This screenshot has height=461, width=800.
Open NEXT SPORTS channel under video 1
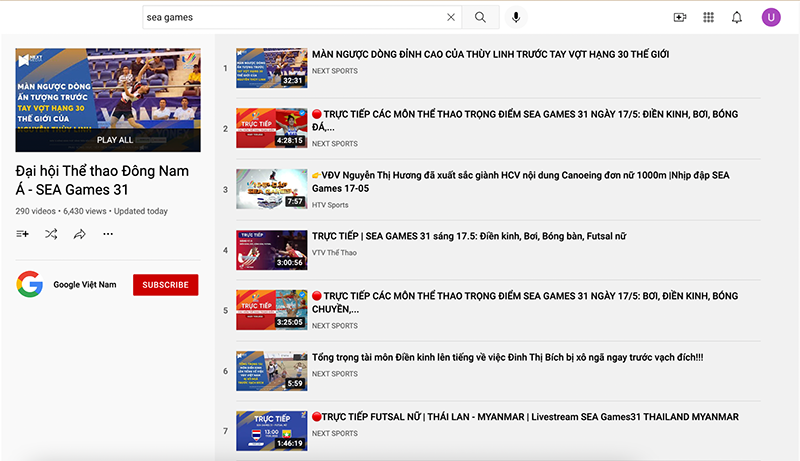[x=335, y=71]
